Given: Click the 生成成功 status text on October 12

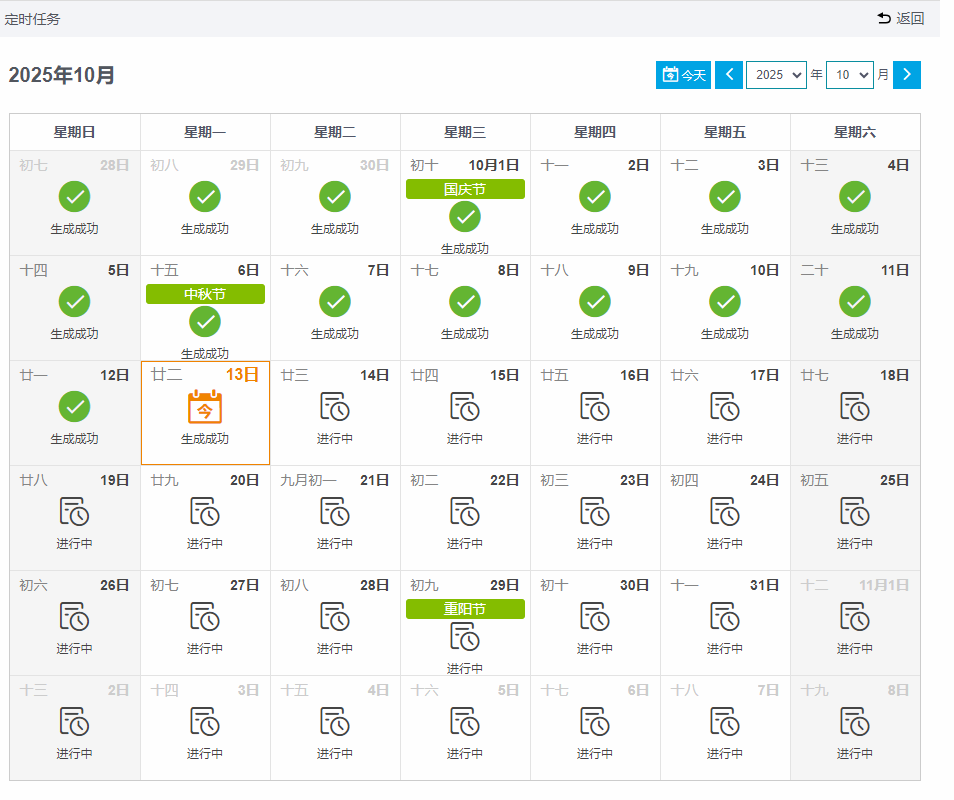Looking at the screenshot, I should [x=75, y=439].
